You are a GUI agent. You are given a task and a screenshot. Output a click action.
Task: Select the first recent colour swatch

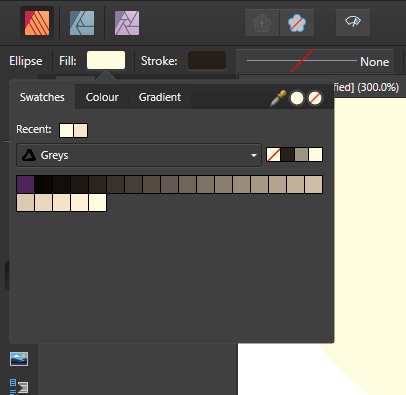click(66, 130)
